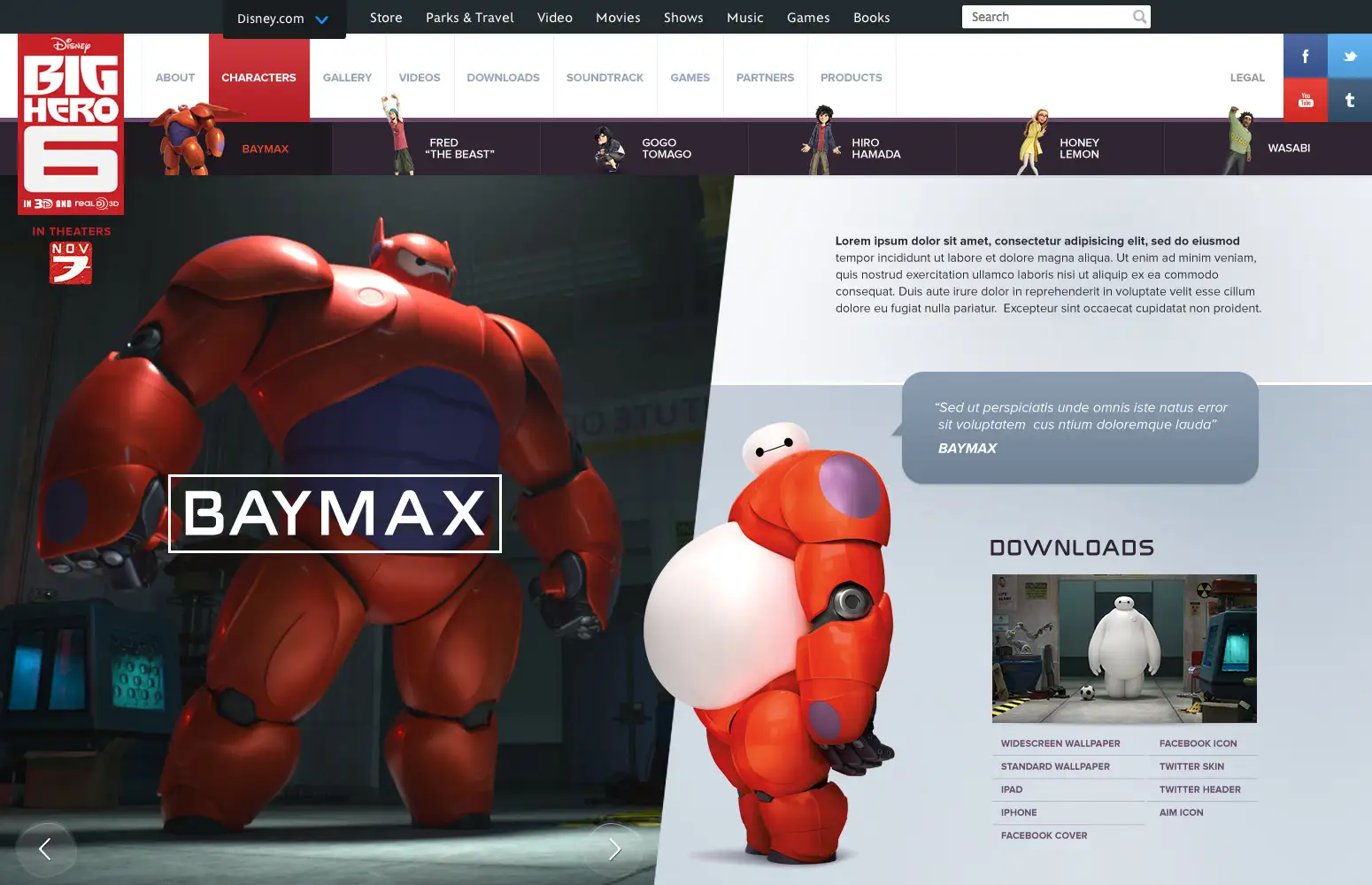1372x885 pixels.
Task: Click the Big Hero 6 logo
Action: point(71,124)
